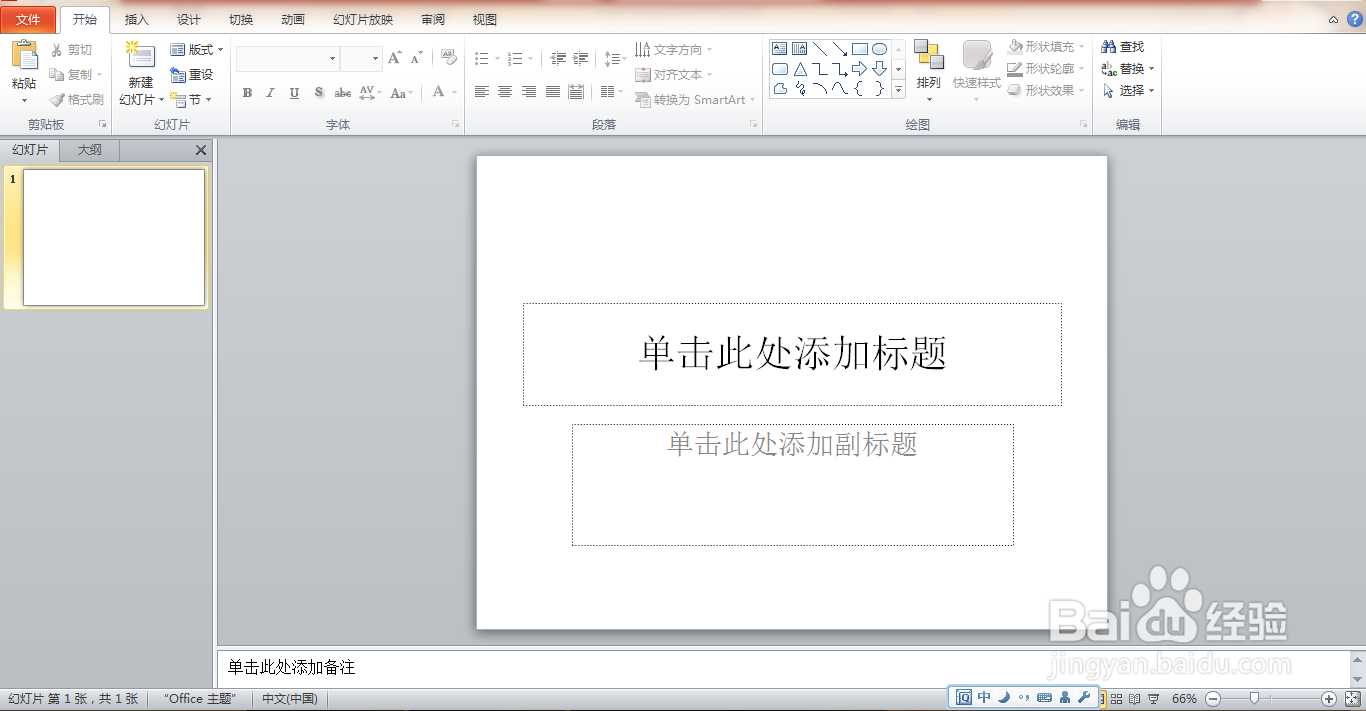The image size is (1366, 711).
Task: Select the horizontal Text Box shape
Action: tap(780, 48)
